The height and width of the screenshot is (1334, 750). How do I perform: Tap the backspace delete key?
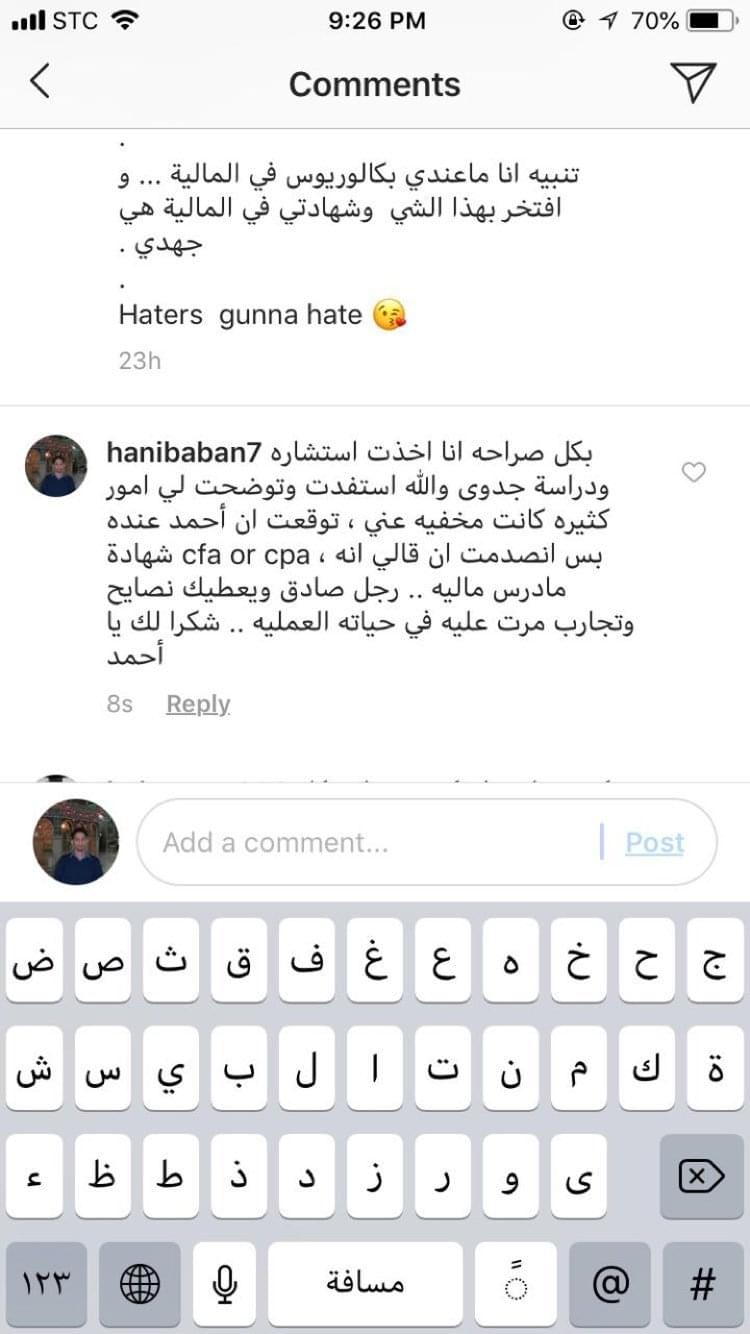pyautogui.click(x=702, y=1176)
